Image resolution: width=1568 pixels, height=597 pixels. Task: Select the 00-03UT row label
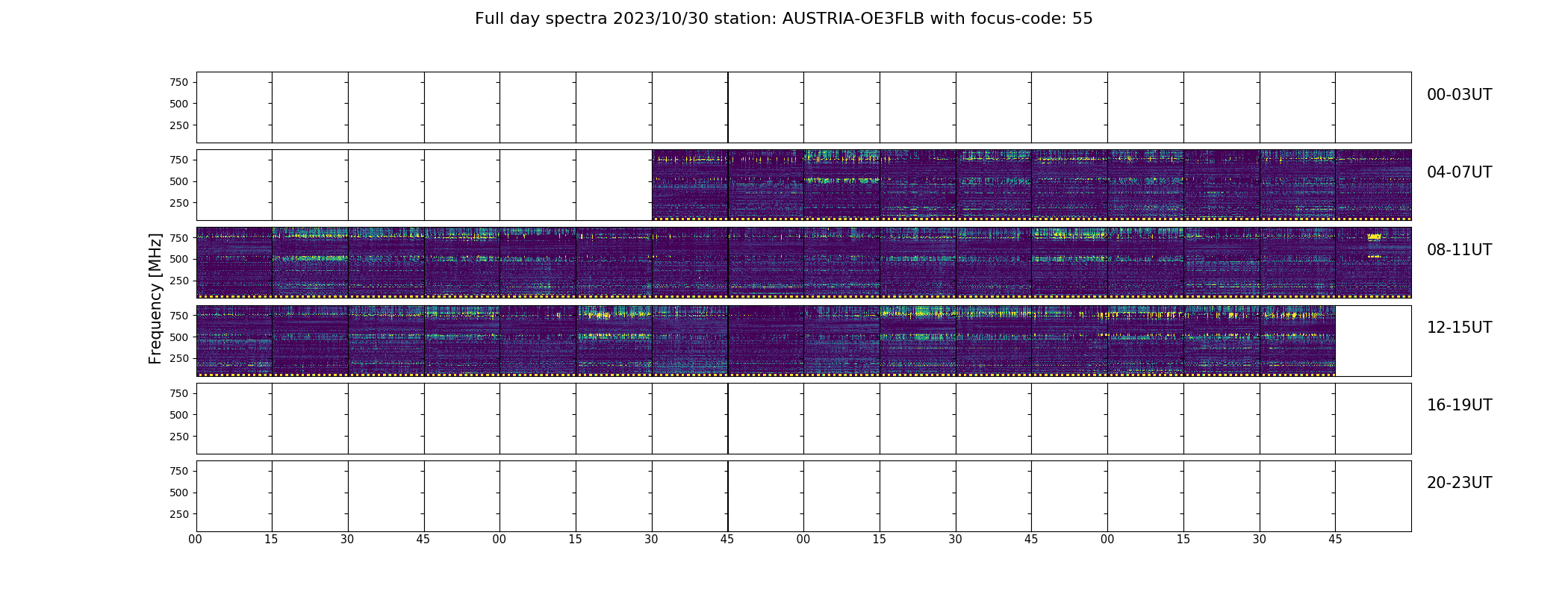(x=1459, y=95)
